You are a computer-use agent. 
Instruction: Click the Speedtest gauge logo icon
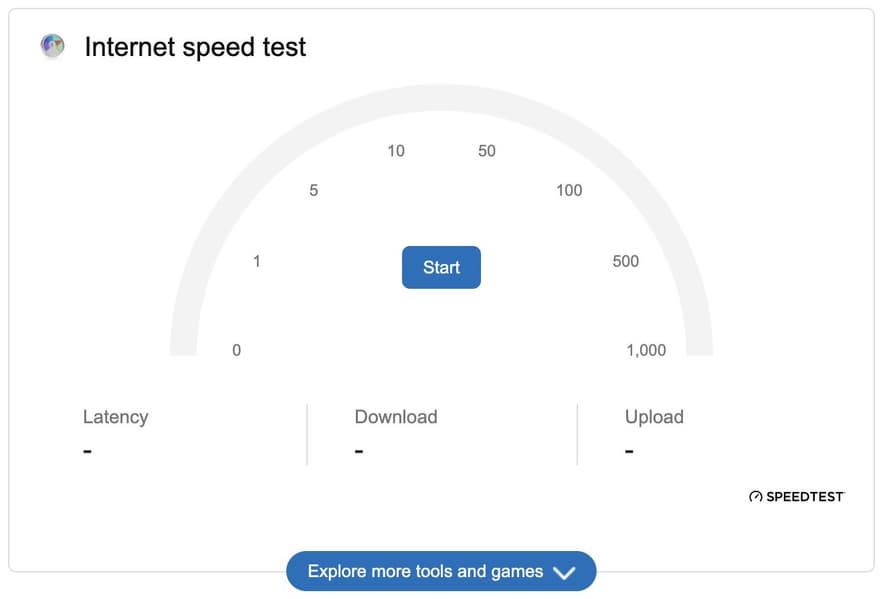[x=756, y=496]
